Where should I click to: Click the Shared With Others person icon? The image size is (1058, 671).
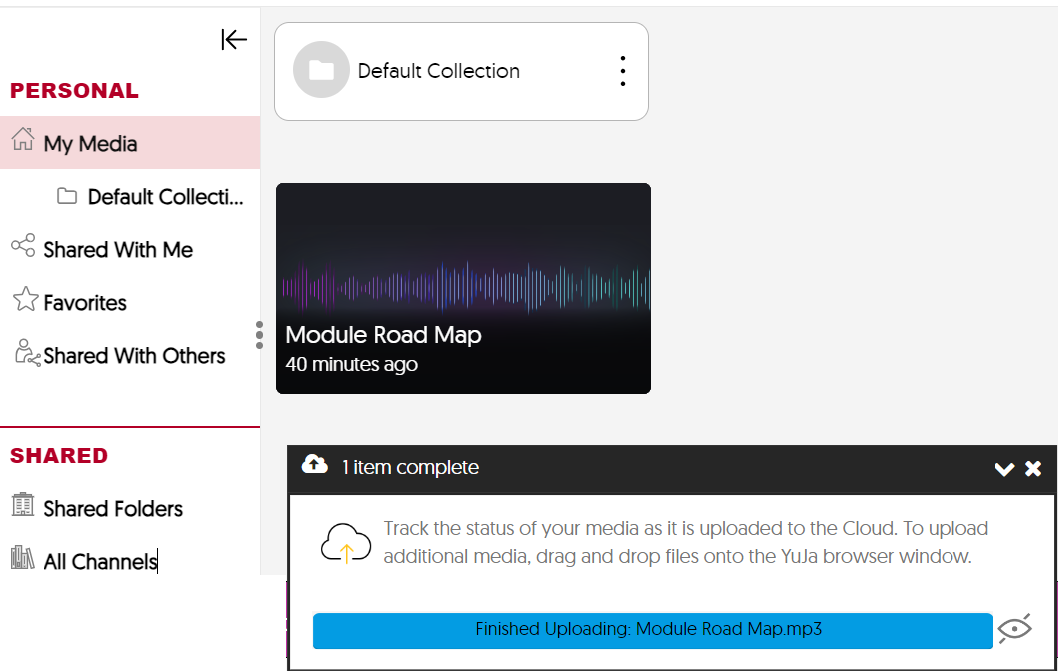tap(26, 353)
